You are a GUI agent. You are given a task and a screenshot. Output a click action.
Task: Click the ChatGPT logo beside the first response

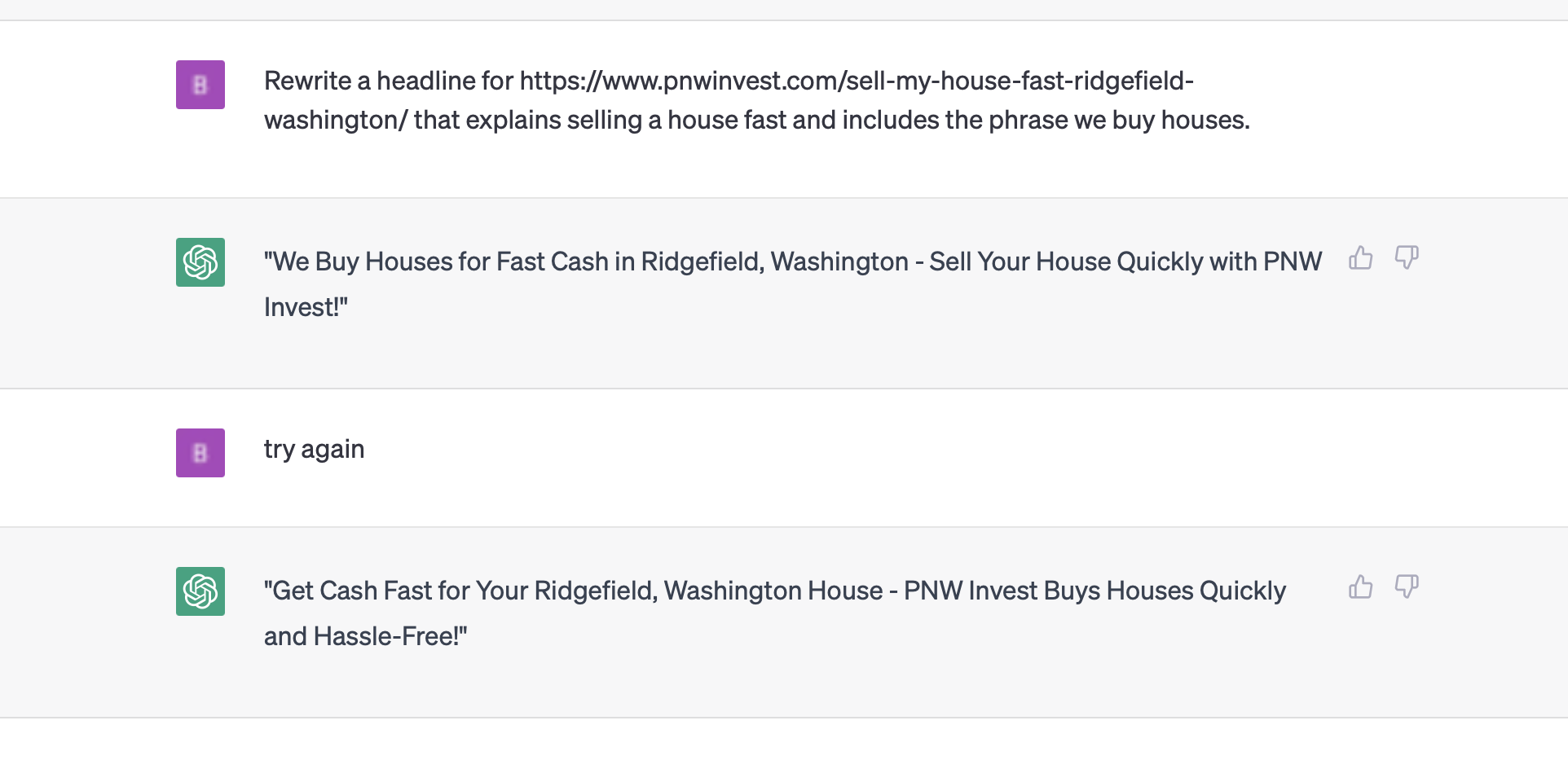[200, 262]
